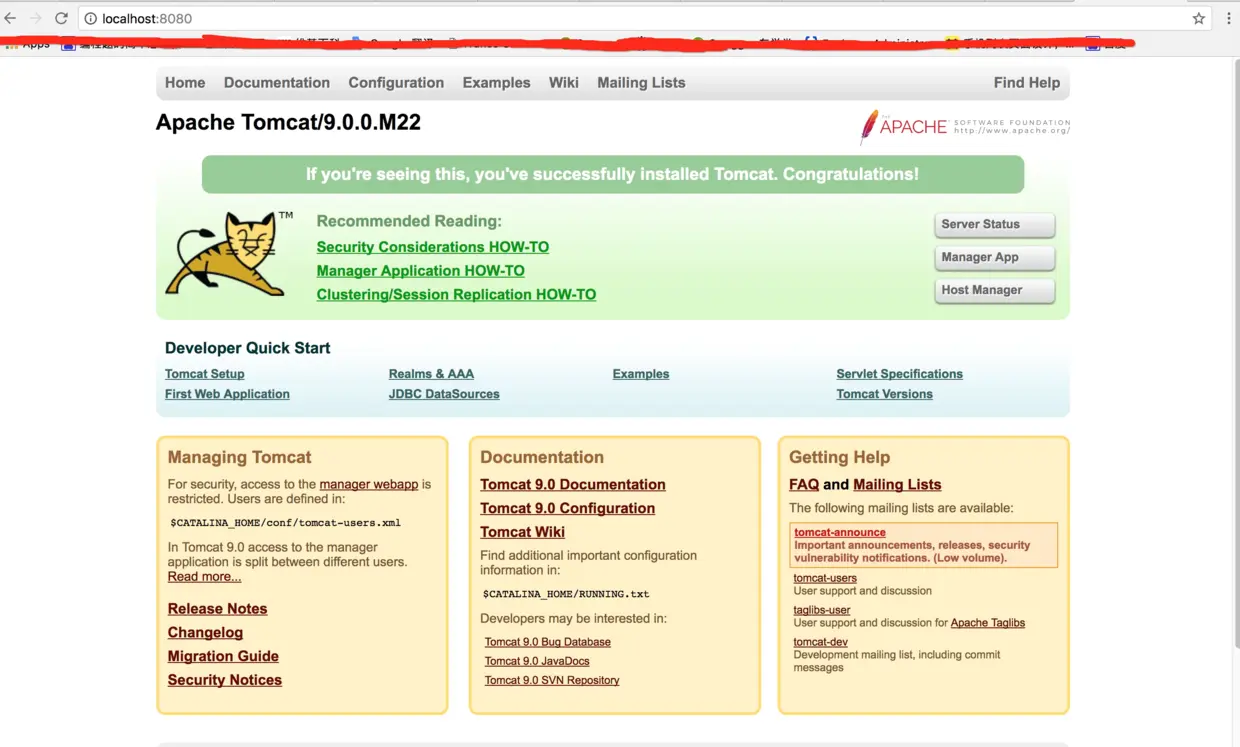Image resolution: width=1240 pixels, height=747 pixels.
Task: Click the Tomcat cat logo
Action: point(228,253)
